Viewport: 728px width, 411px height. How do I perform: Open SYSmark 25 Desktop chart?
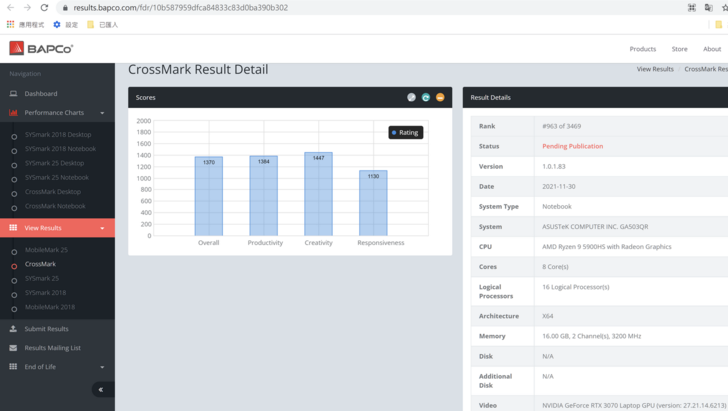(54, 163)
